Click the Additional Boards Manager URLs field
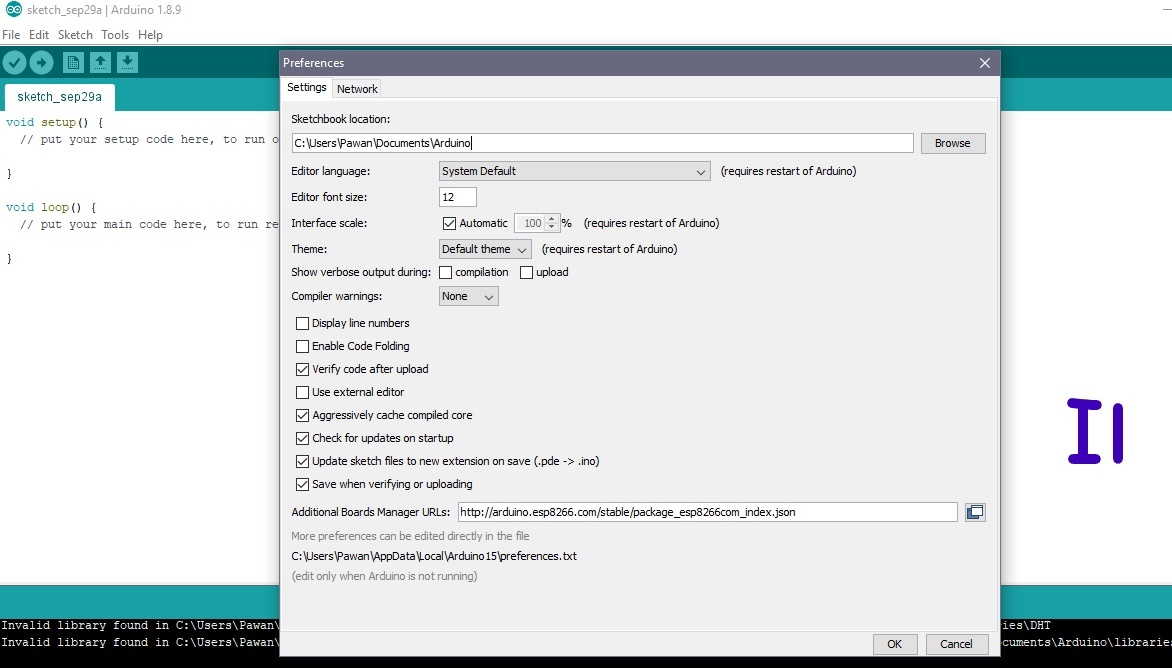1172x668 pixels. [x=707, y=513]
